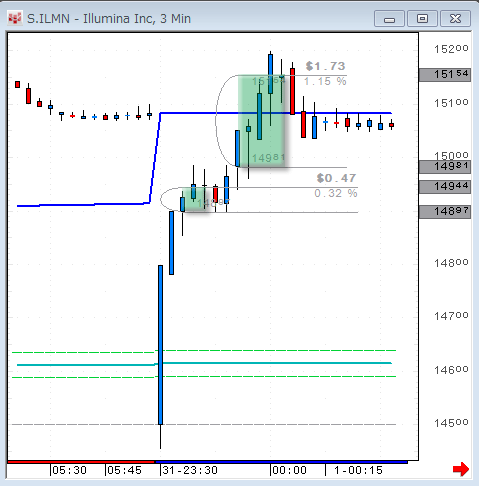
Task: Select the 1.15 % measurement label
Action: (325, 81)
